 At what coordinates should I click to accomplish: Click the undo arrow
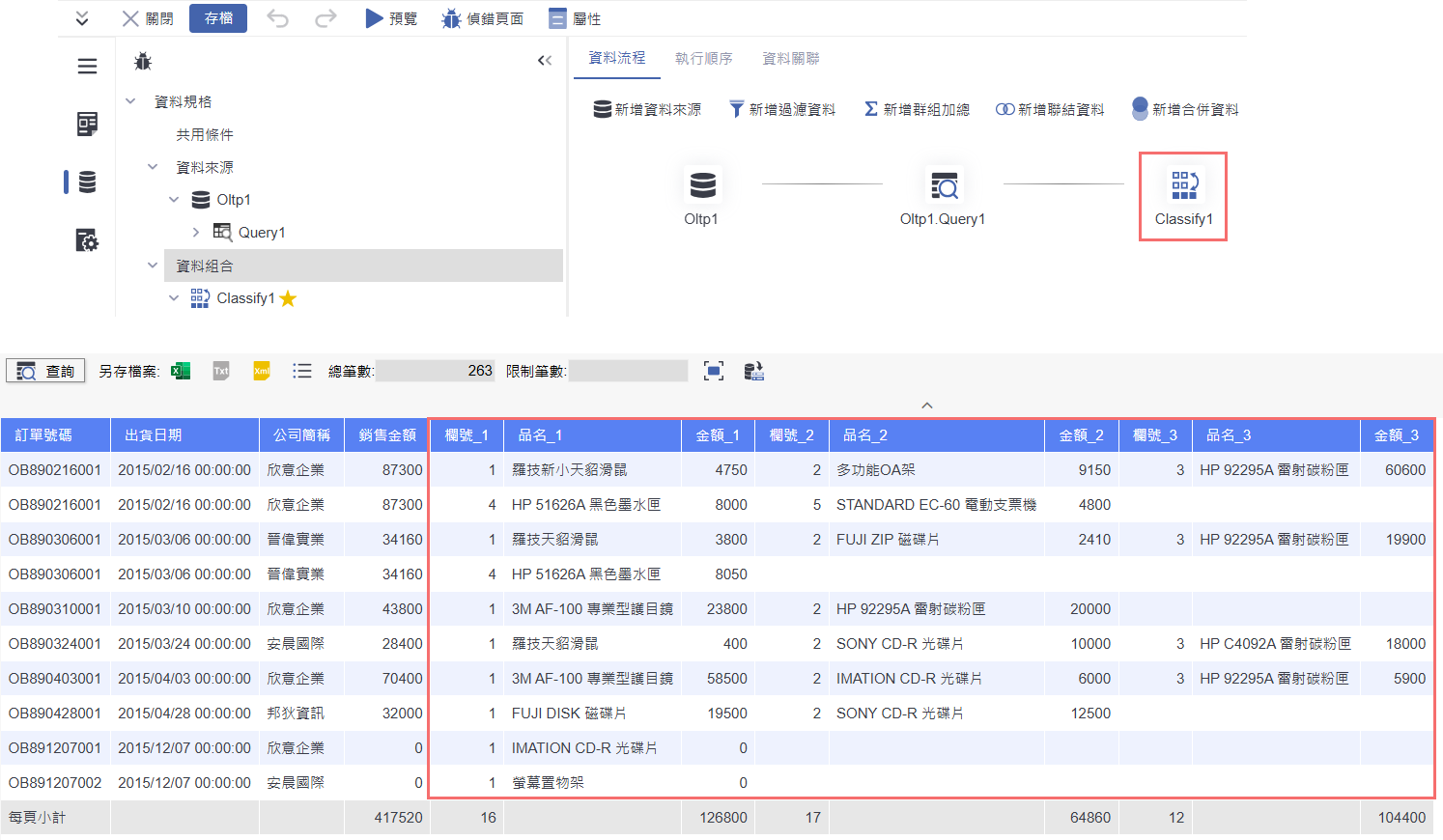click(278, 18)
